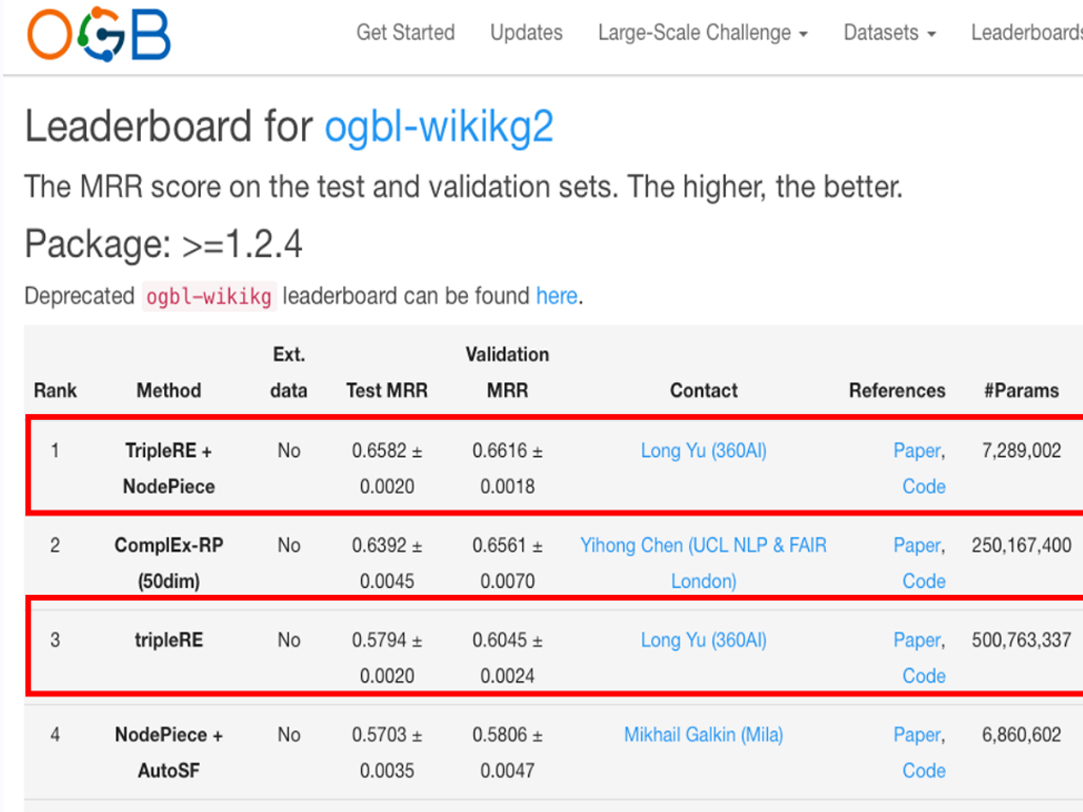Open Yihong Chen contact link

[703, 563]
